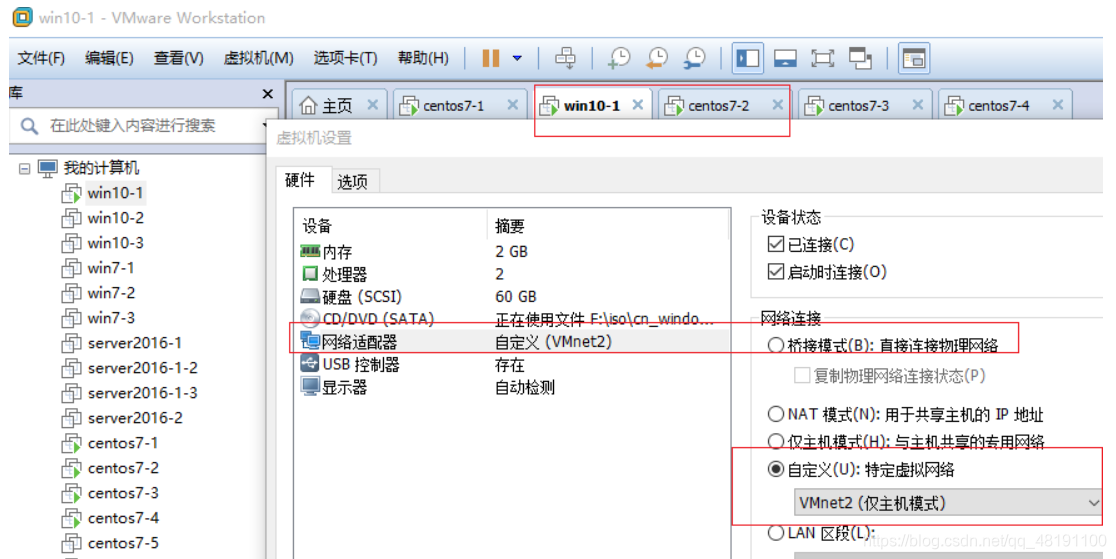This screenshot has height=559, width=1116.
Task: Select the 桥接模式(B) radio button
Action: point(776,345)
